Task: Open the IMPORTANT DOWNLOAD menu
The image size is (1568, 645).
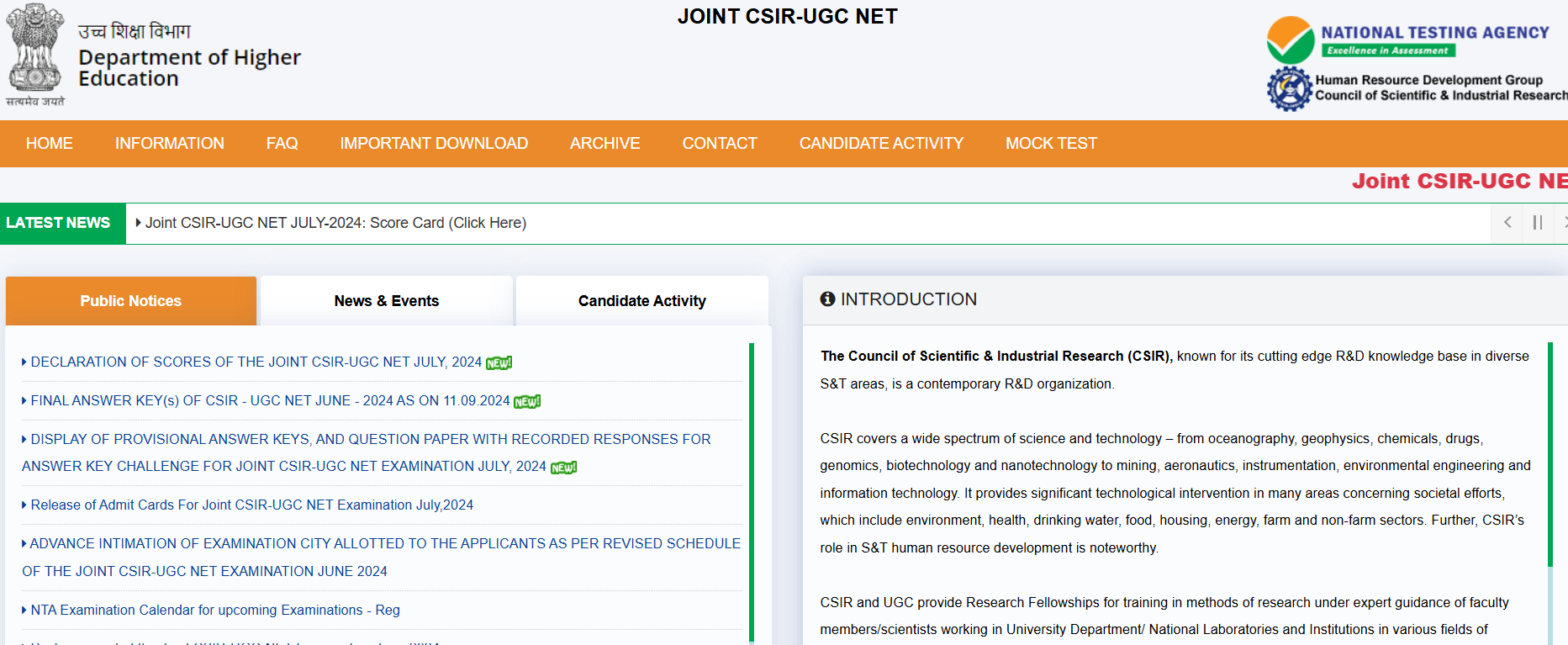Action: [434, 144]
